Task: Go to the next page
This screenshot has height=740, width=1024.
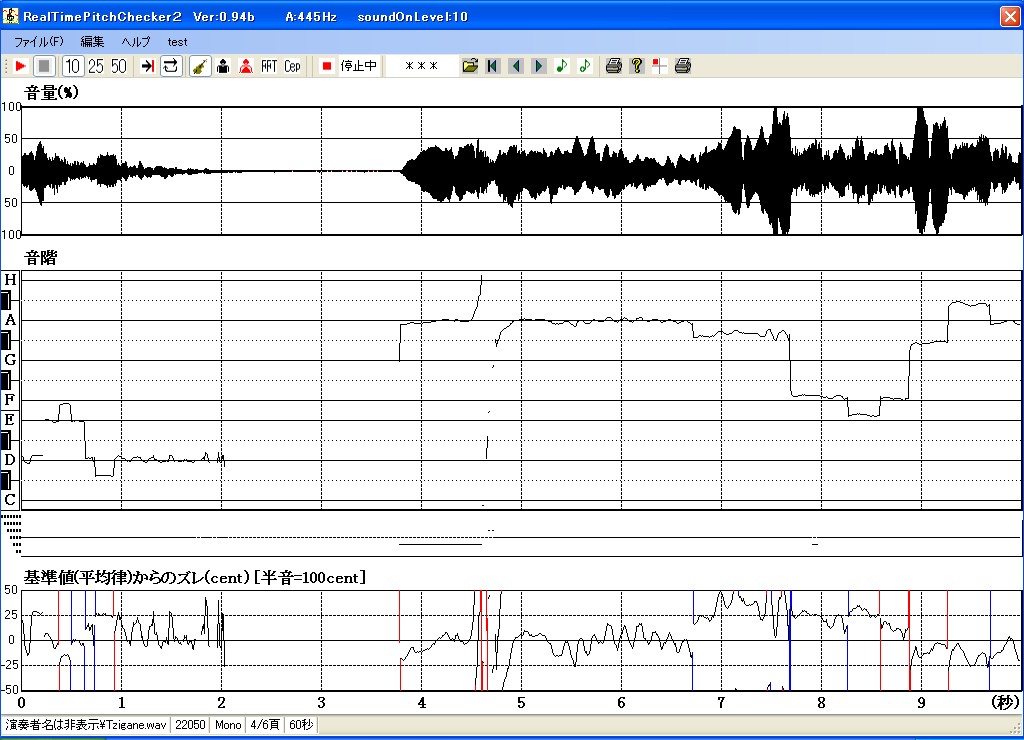Action: [x=539, y=66]
